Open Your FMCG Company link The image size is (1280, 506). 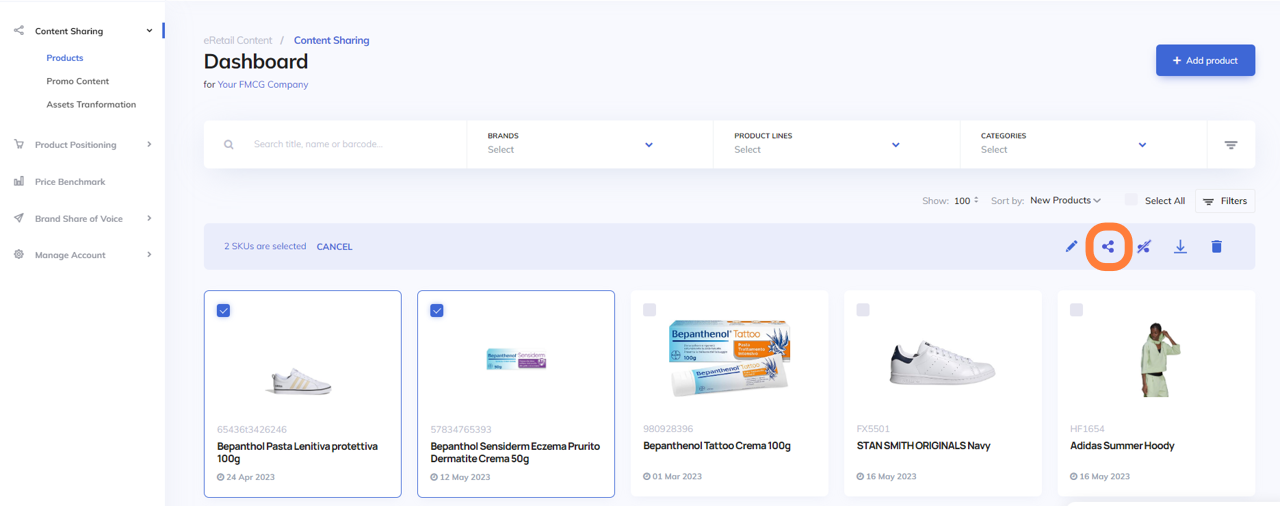click(x=263, y=84)
